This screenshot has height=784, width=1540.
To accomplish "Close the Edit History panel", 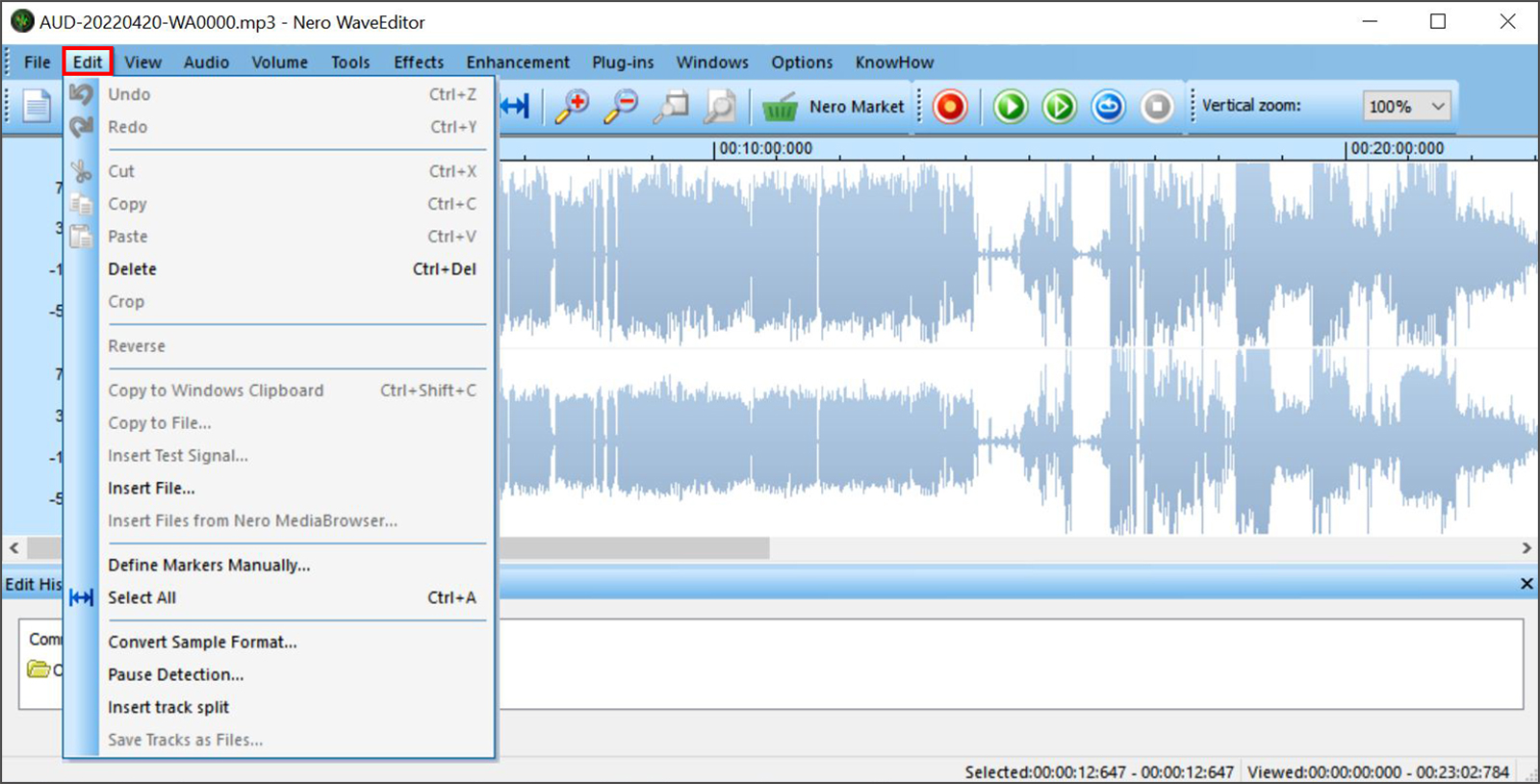I will [1527, 584].
